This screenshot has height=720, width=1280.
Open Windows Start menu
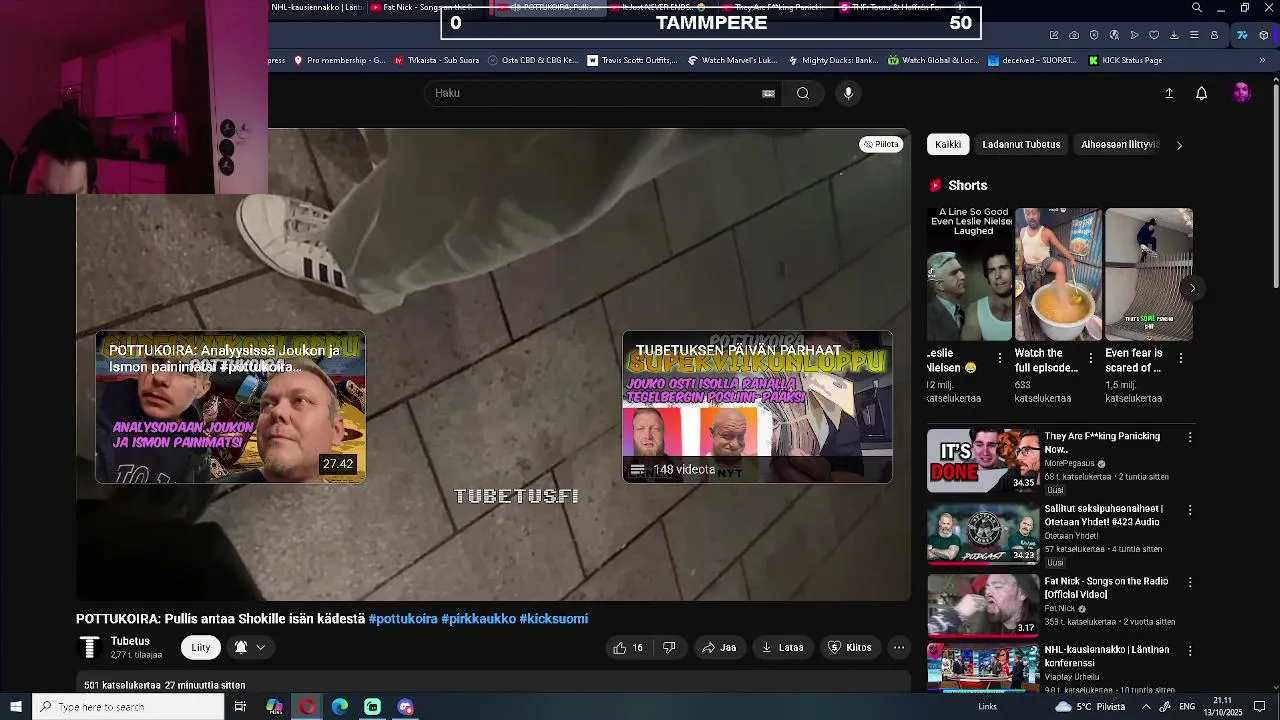15,707
